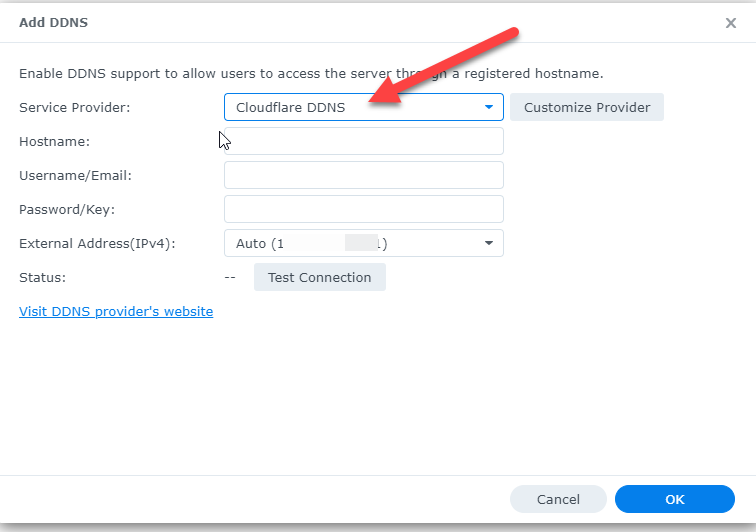This screenshot has height=532, width=756.
Task: Open Visit DDNS provider's website link
Action: [x=116, y=312]
